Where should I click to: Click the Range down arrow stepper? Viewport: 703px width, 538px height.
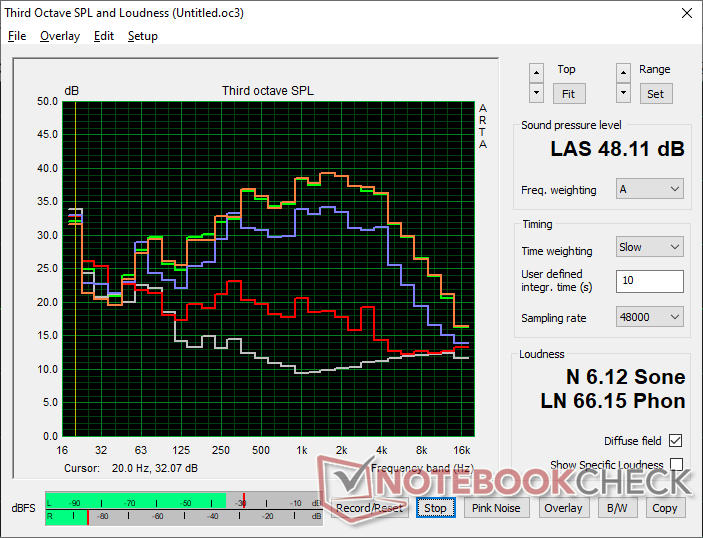[624, 93]
